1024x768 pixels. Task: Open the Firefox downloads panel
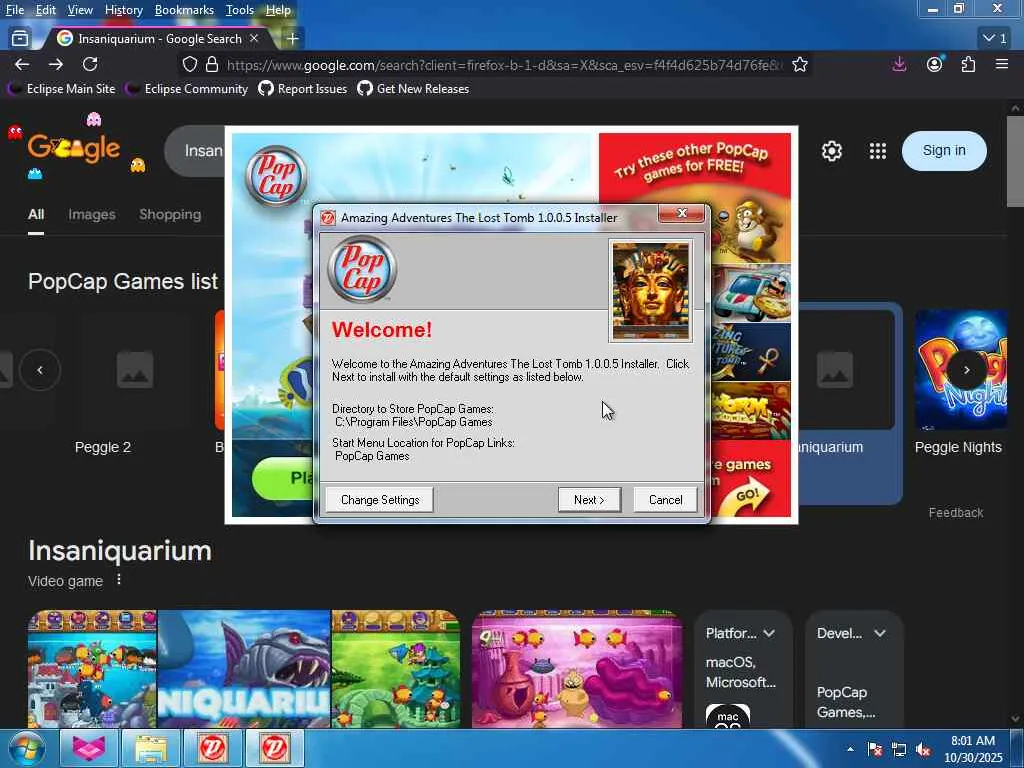[x=899, y=64]
